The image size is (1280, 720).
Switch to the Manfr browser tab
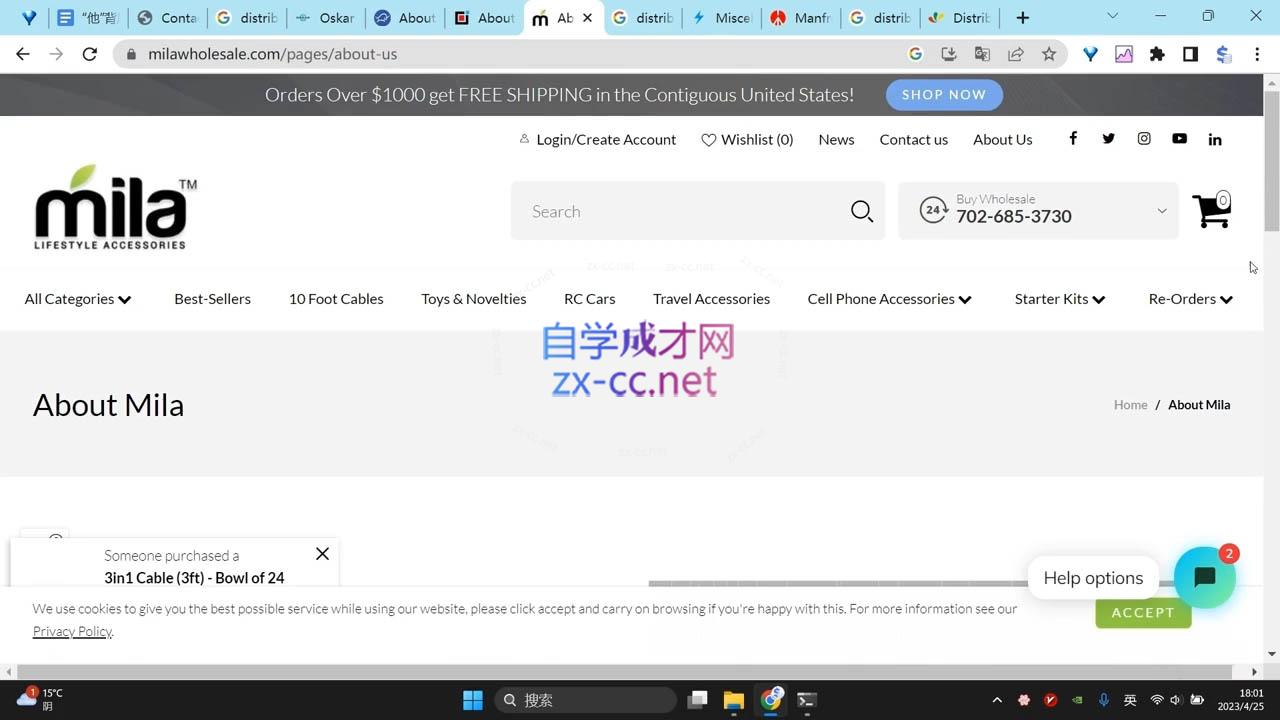point(802,18)
